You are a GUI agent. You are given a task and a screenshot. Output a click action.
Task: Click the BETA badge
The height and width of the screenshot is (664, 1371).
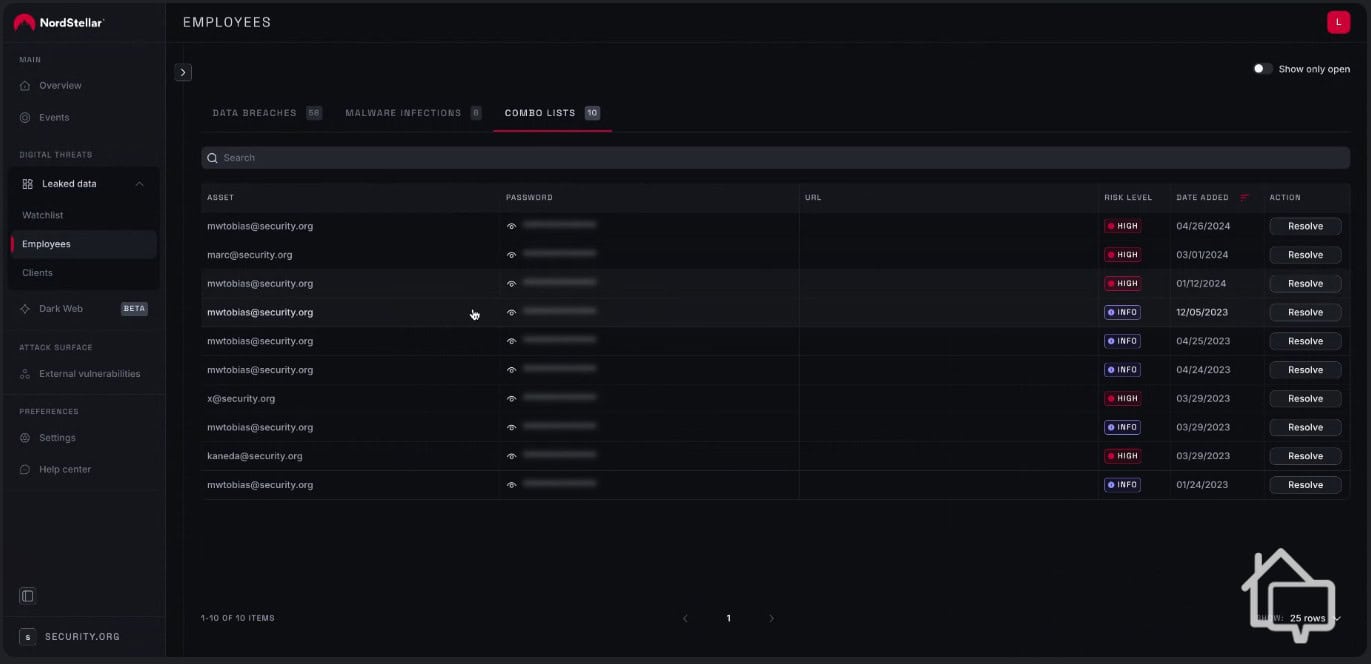(134, 309)
